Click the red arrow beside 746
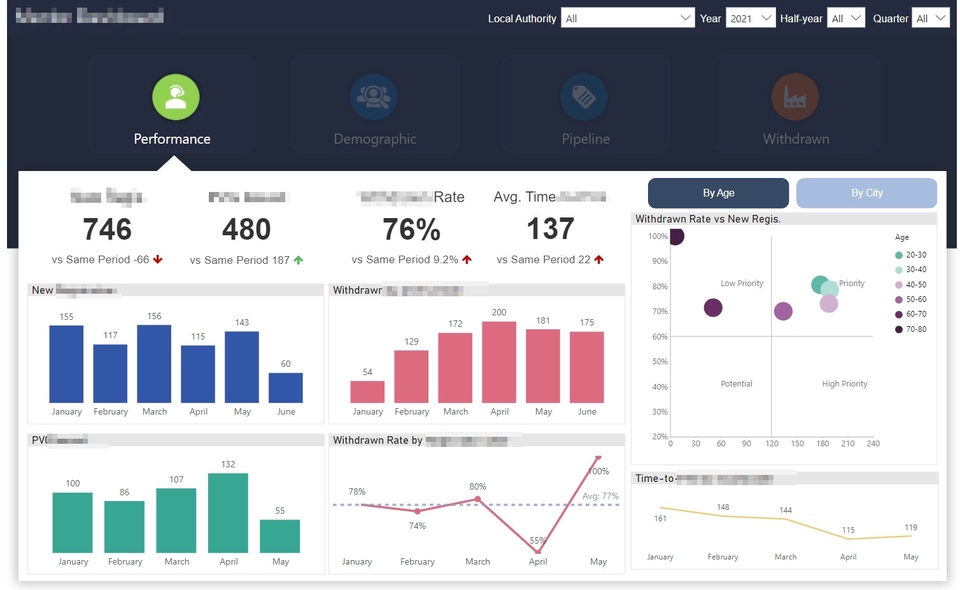Image resolution: width=960 pixels, height=590 pixels. coord(158,260)
